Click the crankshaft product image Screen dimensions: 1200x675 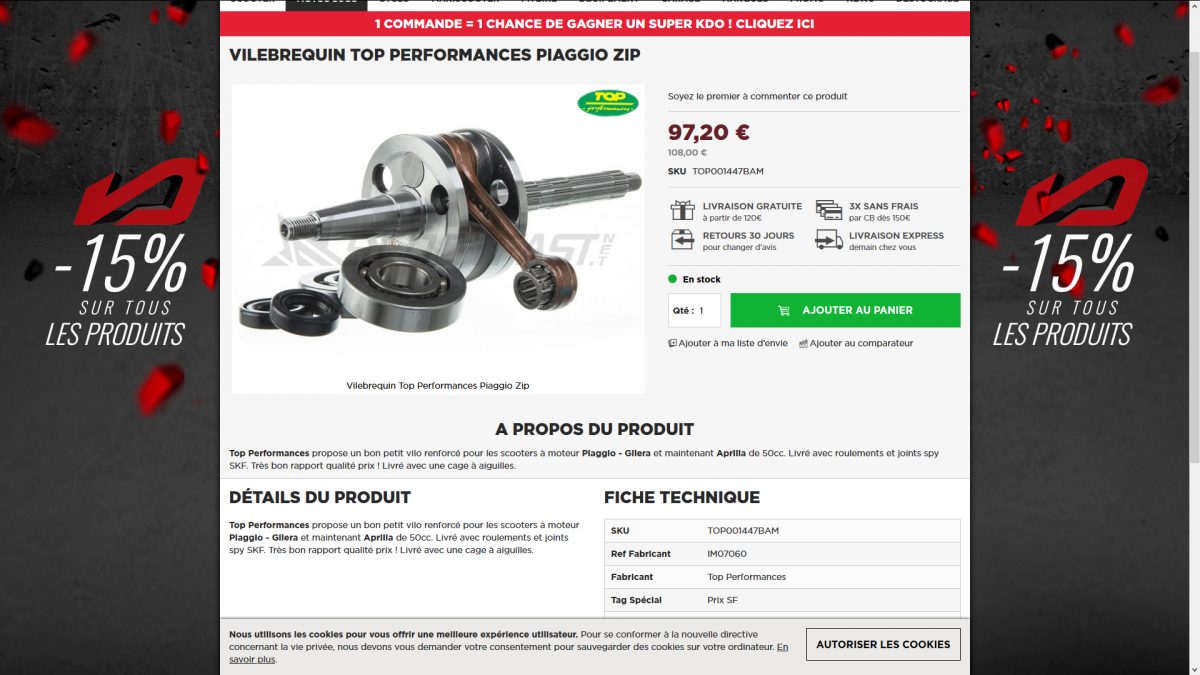438,230
